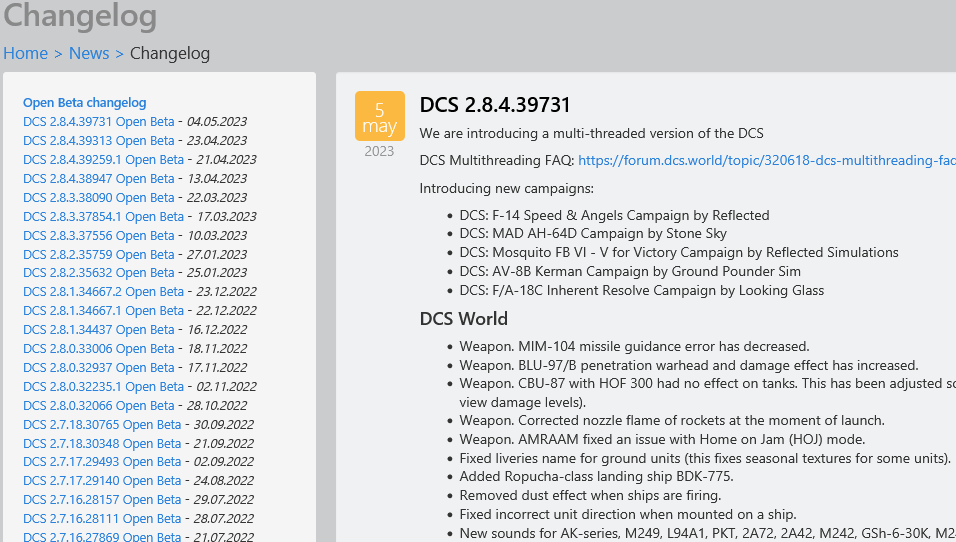Open DCS 2.7.16.28157 Open Beta changelog
956x542 pixels.
coord(102,499)
